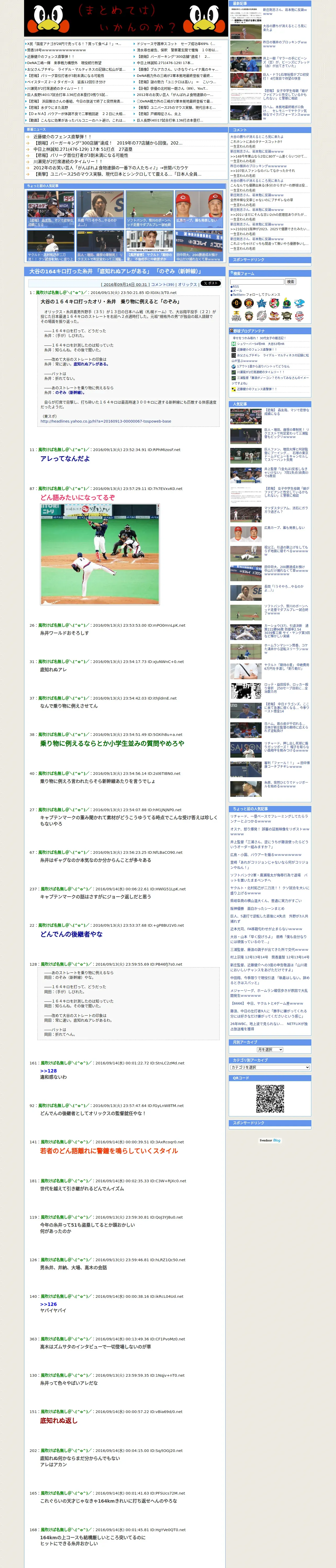Click the red text どん語みたいになってるぞ
336x1568 pixels.
tap(77, 497)
